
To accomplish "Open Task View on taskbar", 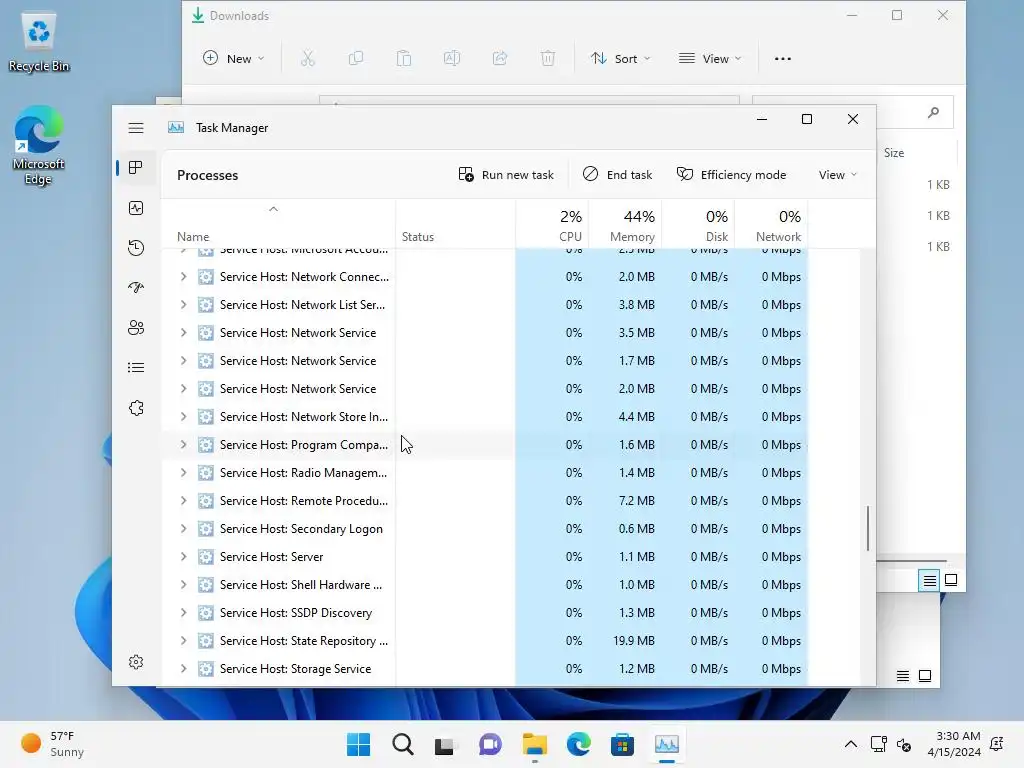I will (446, 744).
